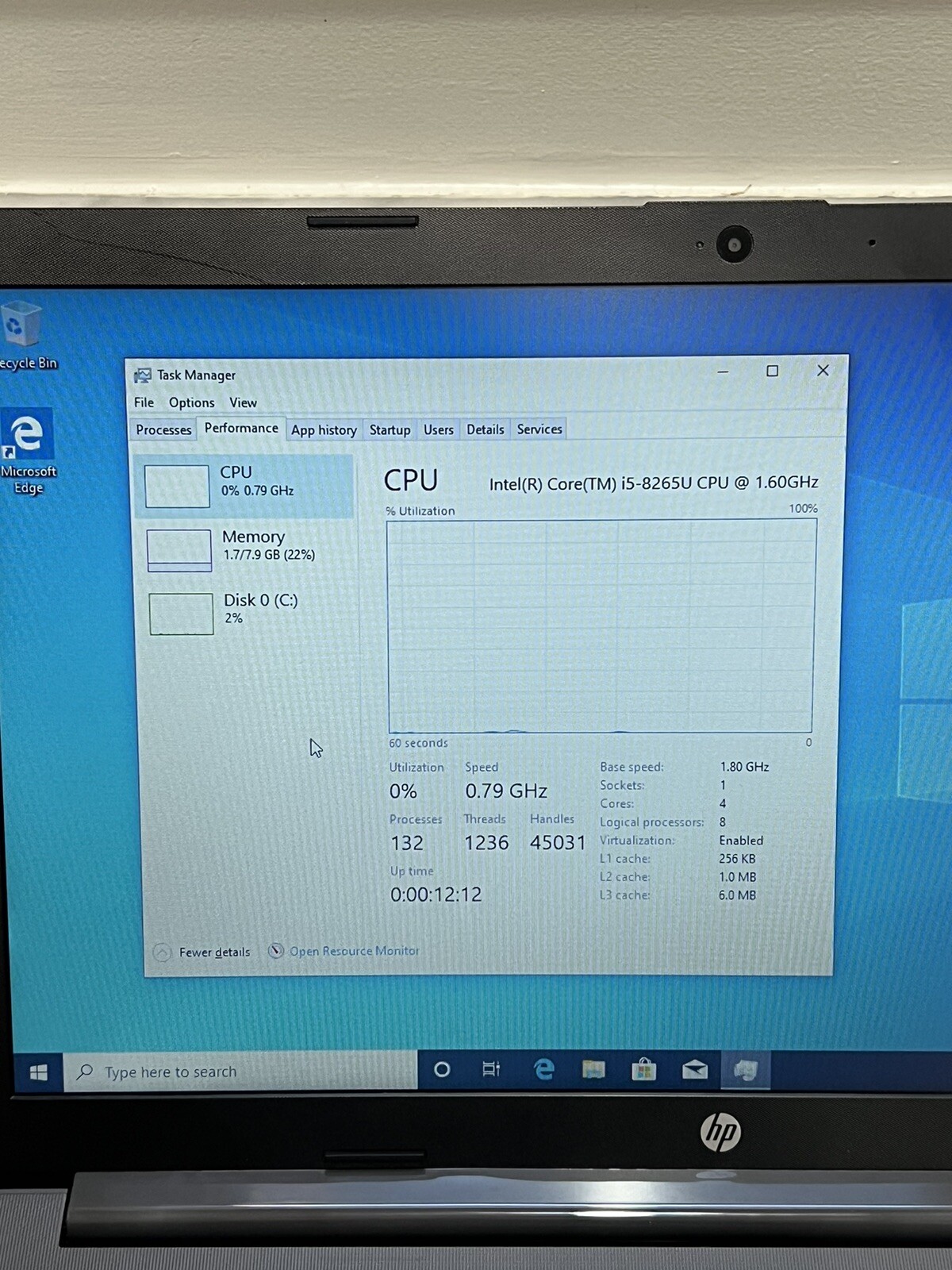Click the Virtualization value Enabled
Screen dimensions: 952x1270
click(x=741, y=841)
